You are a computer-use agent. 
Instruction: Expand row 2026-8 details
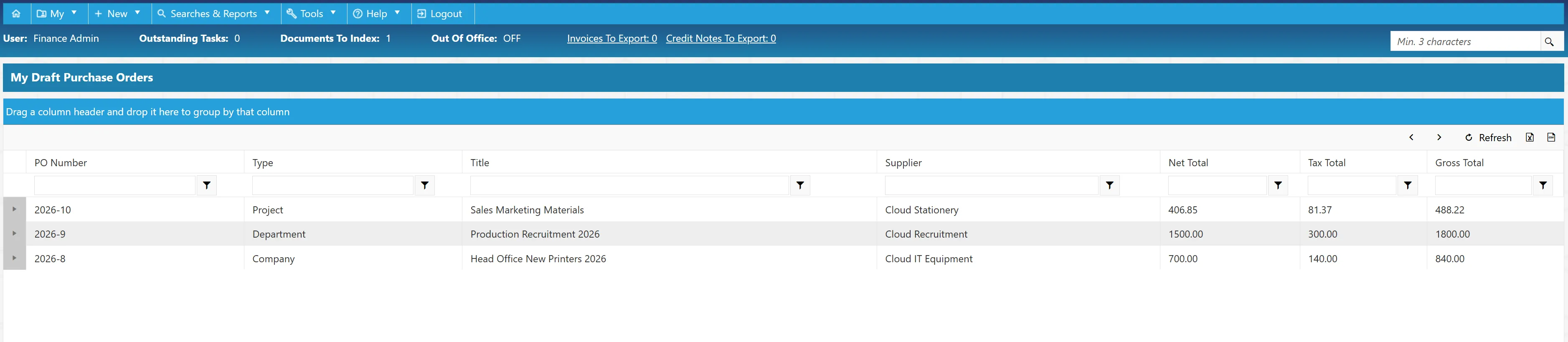[15, 258]
